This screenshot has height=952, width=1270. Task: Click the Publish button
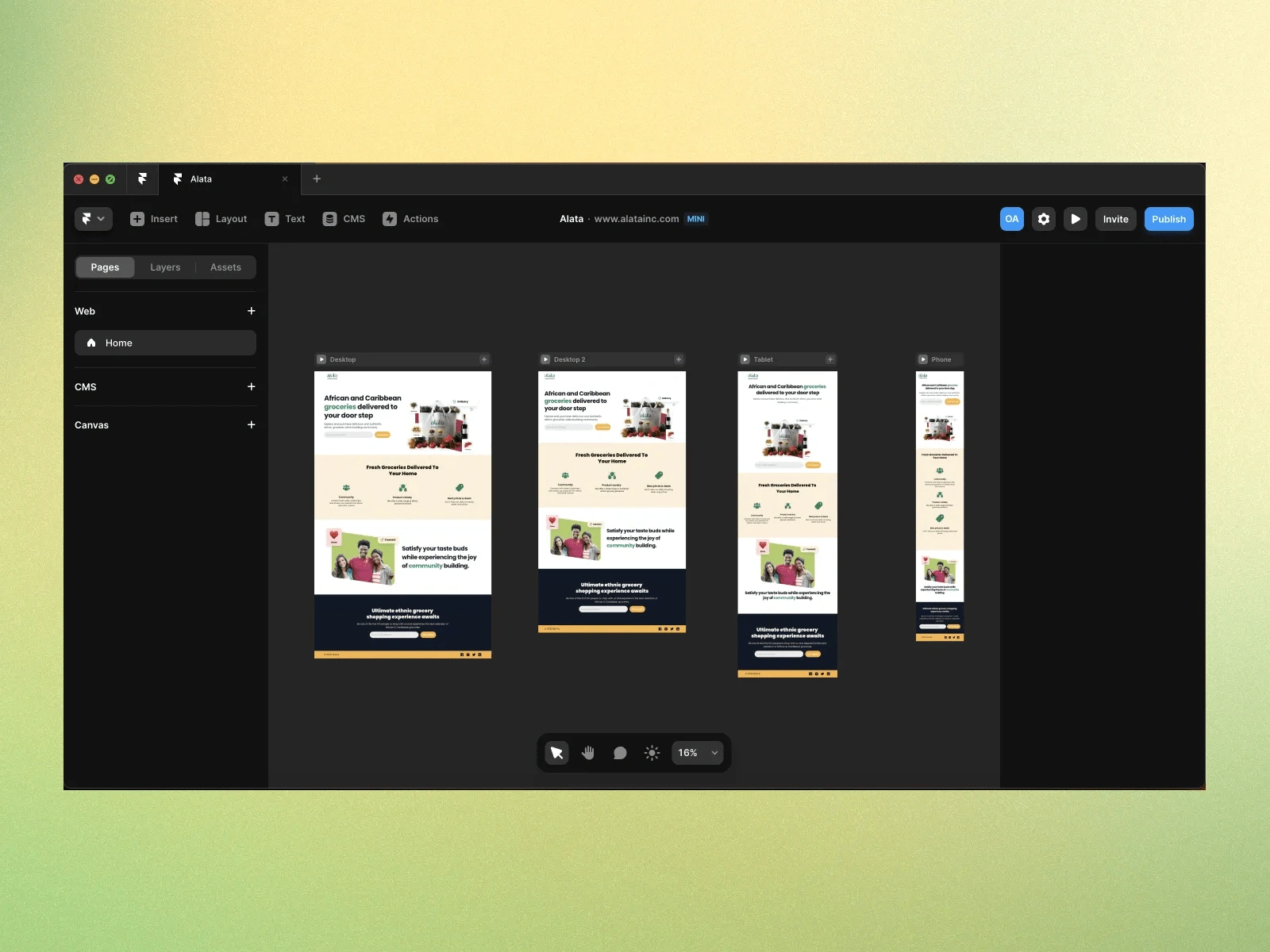[x=1168, y=219]
